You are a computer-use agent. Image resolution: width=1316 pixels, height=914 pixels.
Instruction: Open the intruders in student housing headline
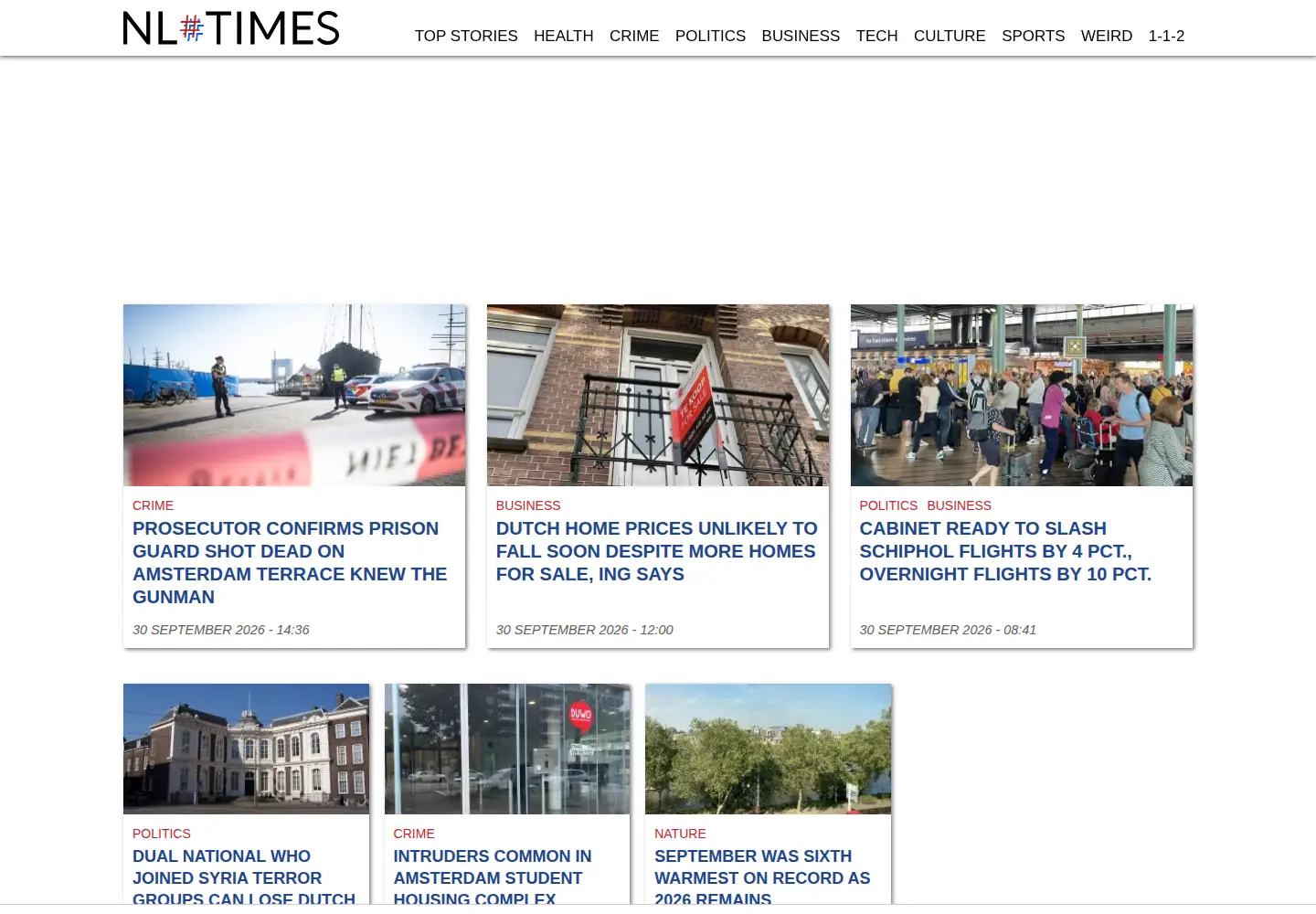(x=493, y=877)
